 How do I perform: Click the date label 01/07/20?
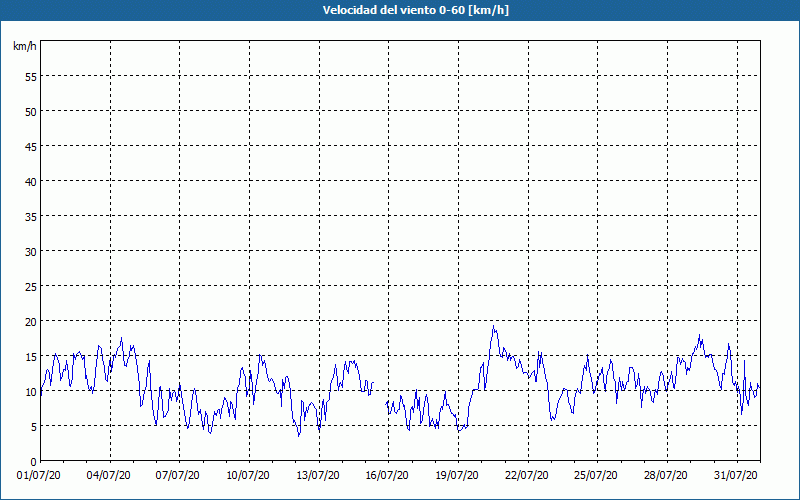(39, 476)
